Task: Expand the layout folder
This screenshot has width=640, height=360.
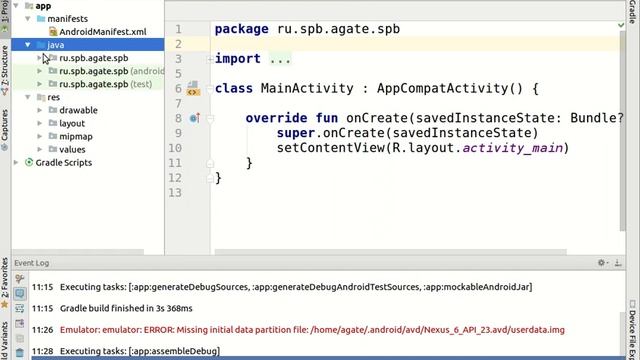Action: click(40, 123)
